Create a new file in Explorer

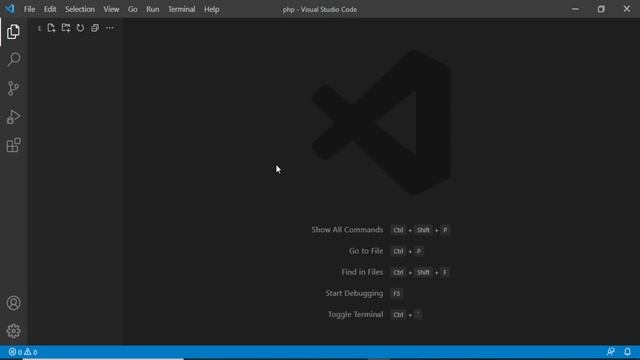51,28
